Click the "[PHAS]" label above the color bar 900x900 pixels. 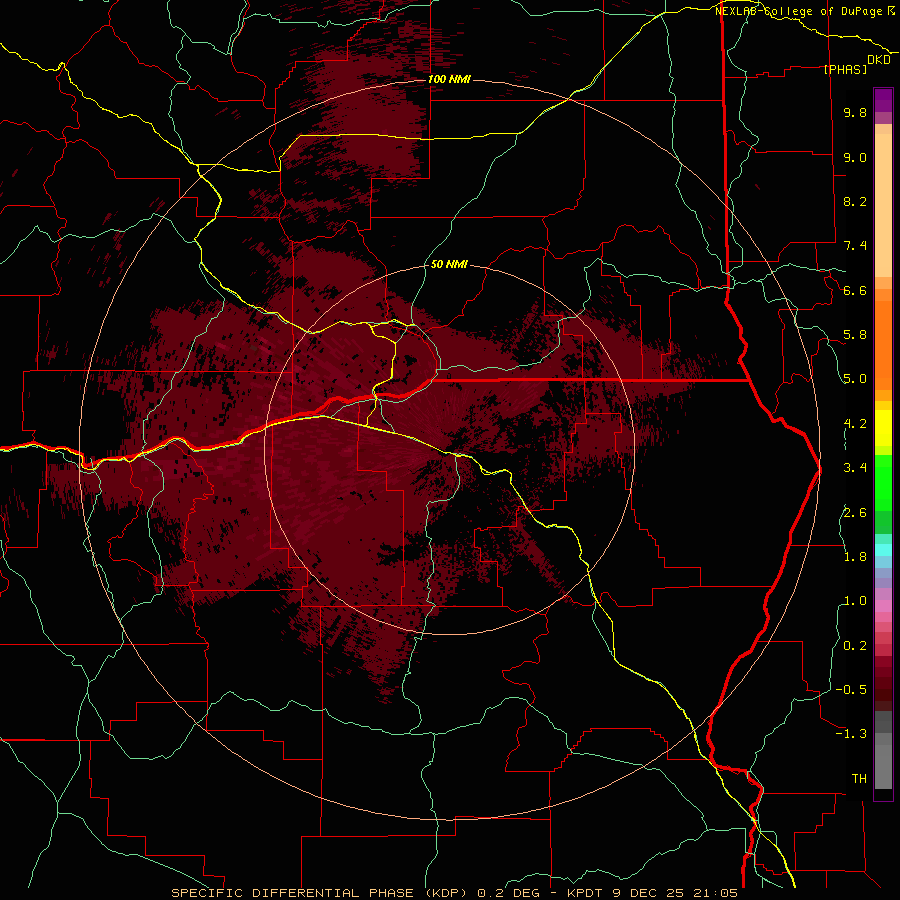tap(845, 69)
